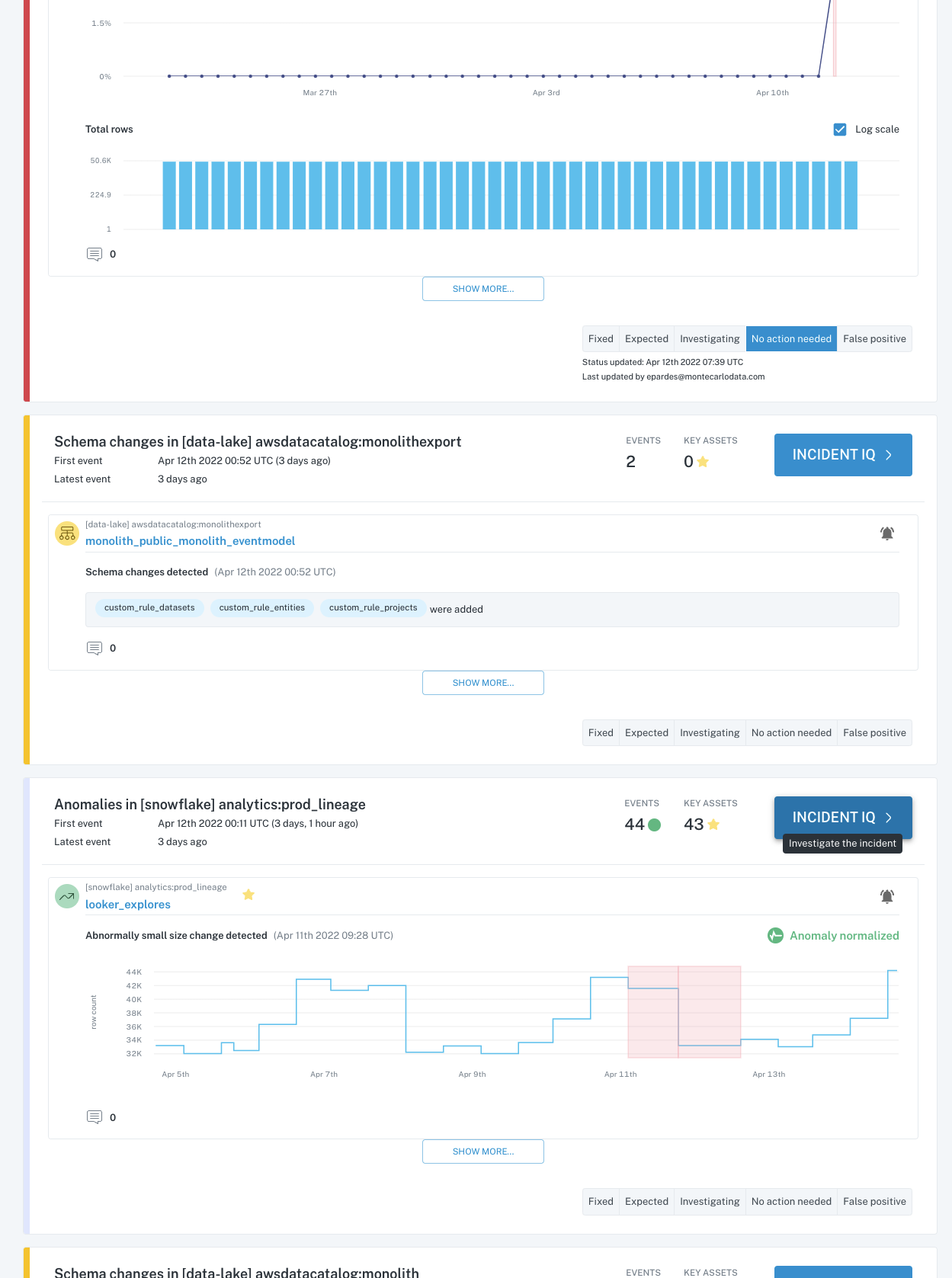
Task: Set prod_lineage incident to No action needed
Action: (x=791, y=1202)
